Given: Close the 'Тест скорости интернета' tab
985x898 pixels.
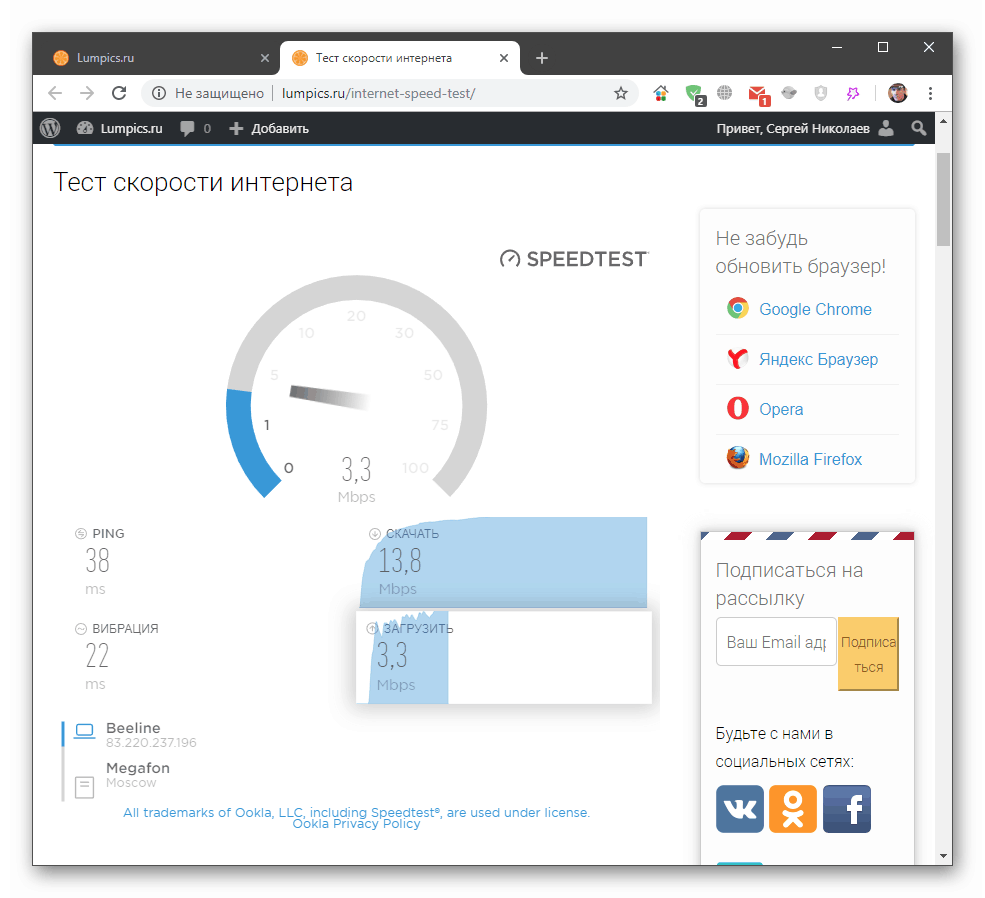Looking at the screenshot, I should pos(504,58).
